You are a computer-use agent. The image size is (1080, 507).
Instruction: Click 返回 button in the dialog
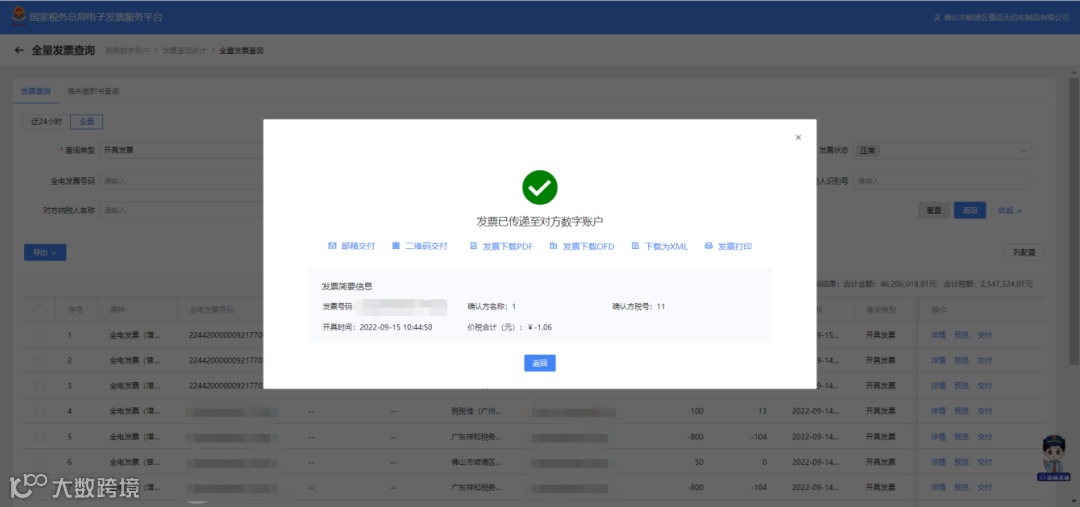click(x=539, y=363)
